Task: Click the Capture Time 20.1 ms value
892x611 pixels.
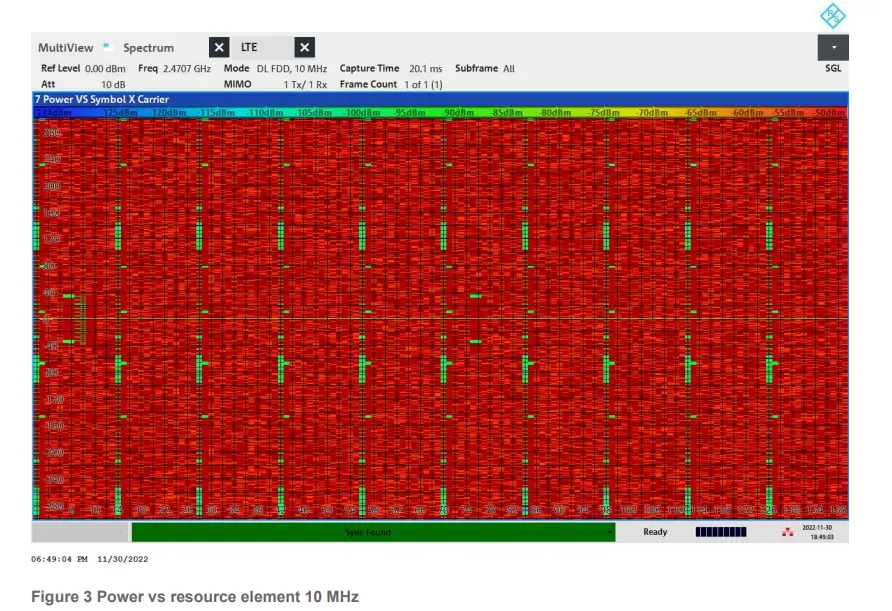Action: (426, 69)
